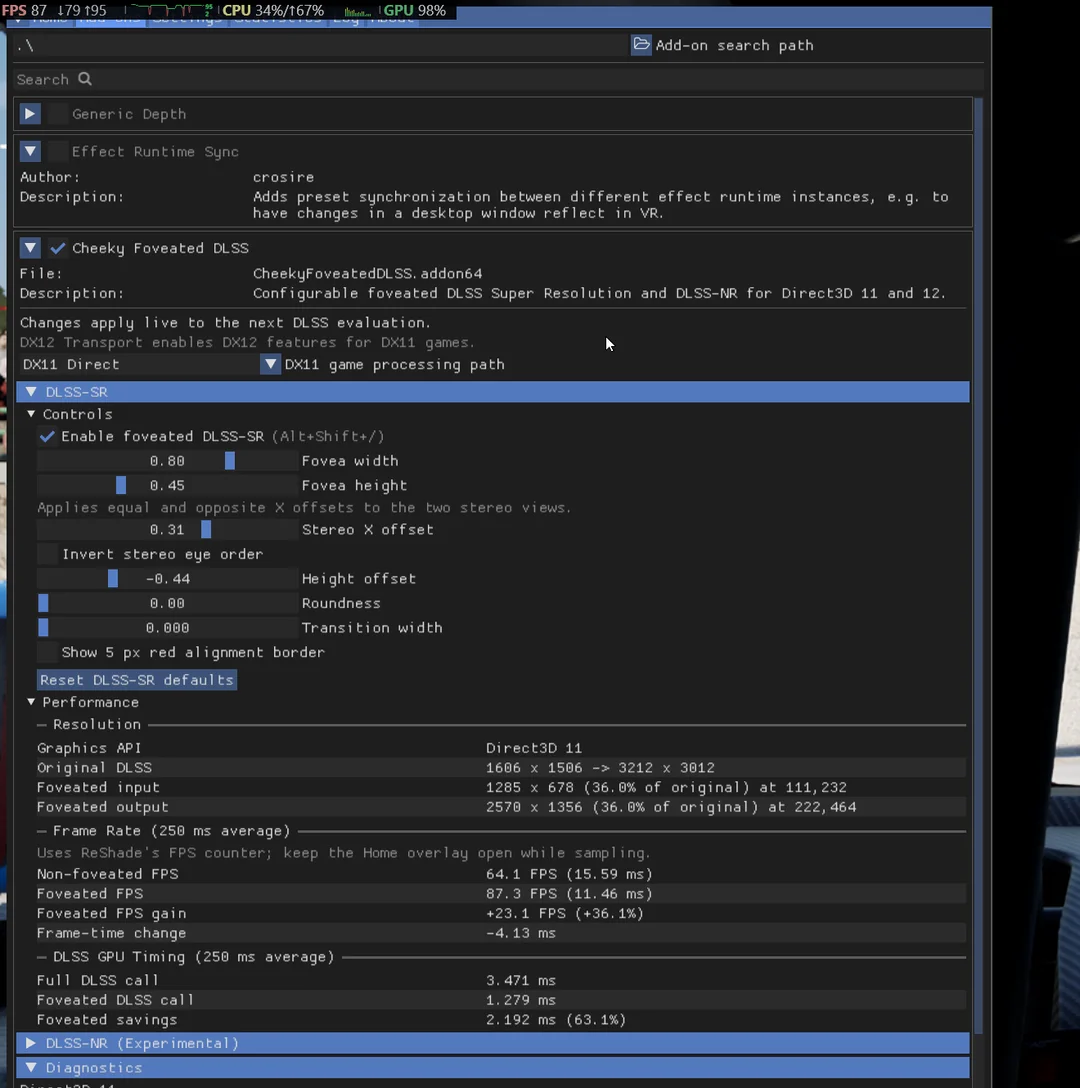Click the vertical scrollbar of the add-ons panel
Viewport: 1080px width, 1088px height.
pyautogui.click(x=979, y=566)
